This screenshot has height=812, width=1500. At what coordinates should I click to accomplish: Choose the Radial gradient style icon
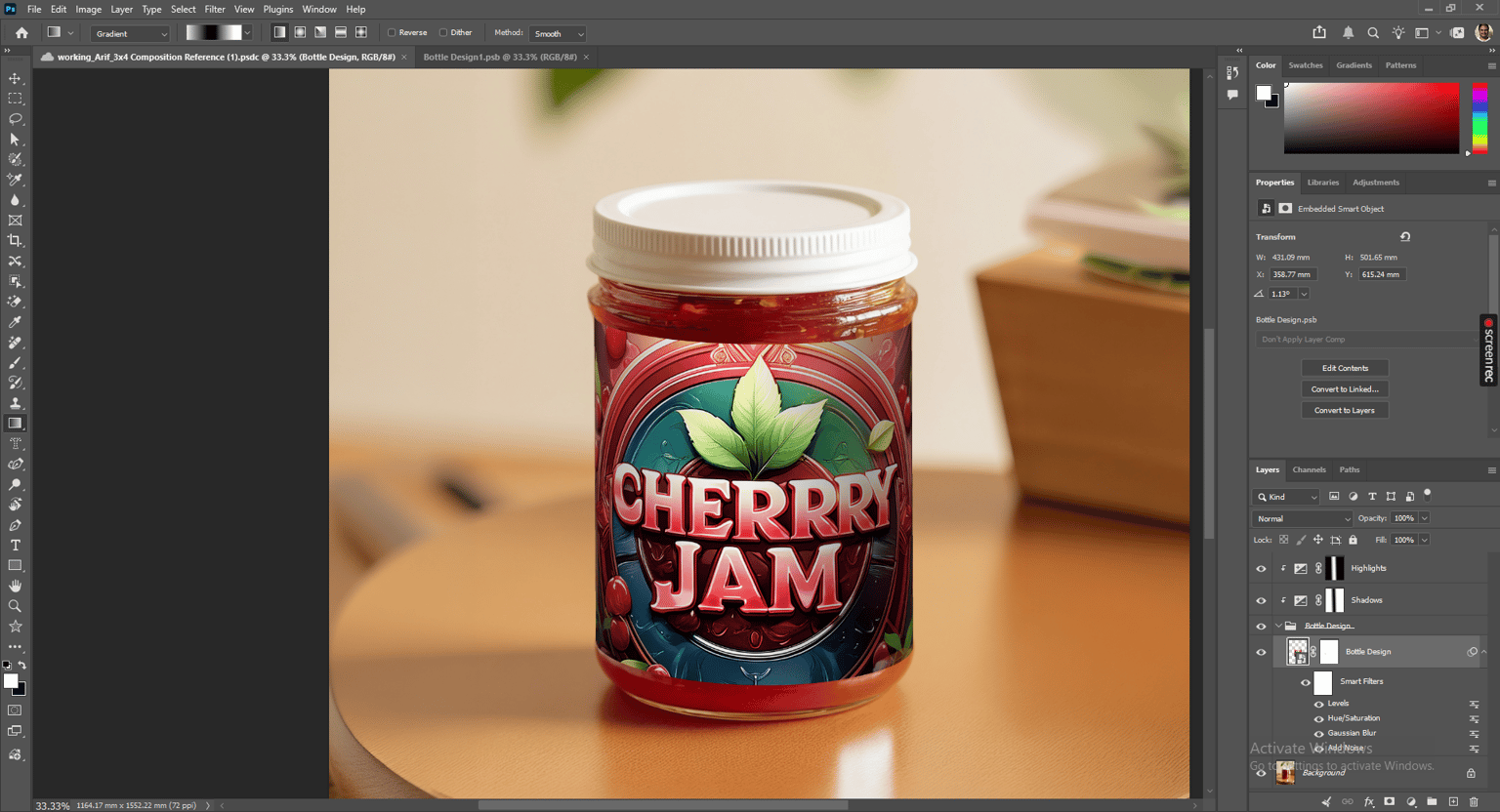point(300,32)
